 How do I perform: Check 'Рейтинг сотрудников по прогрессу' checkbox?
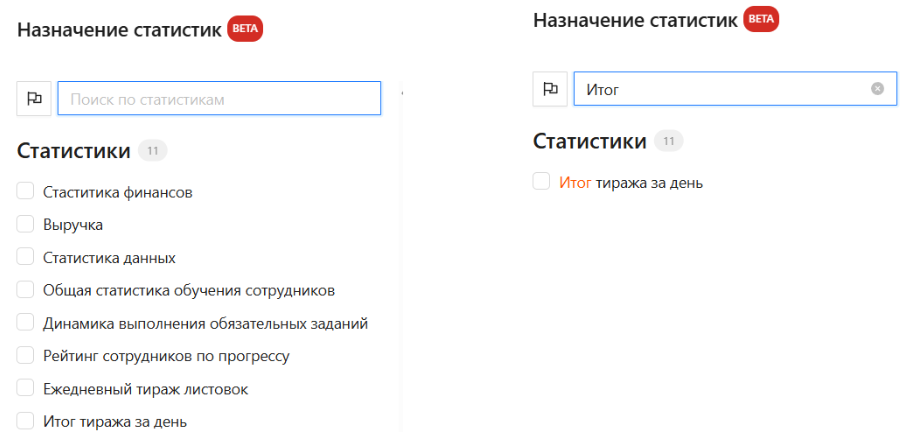coord(26,356)
